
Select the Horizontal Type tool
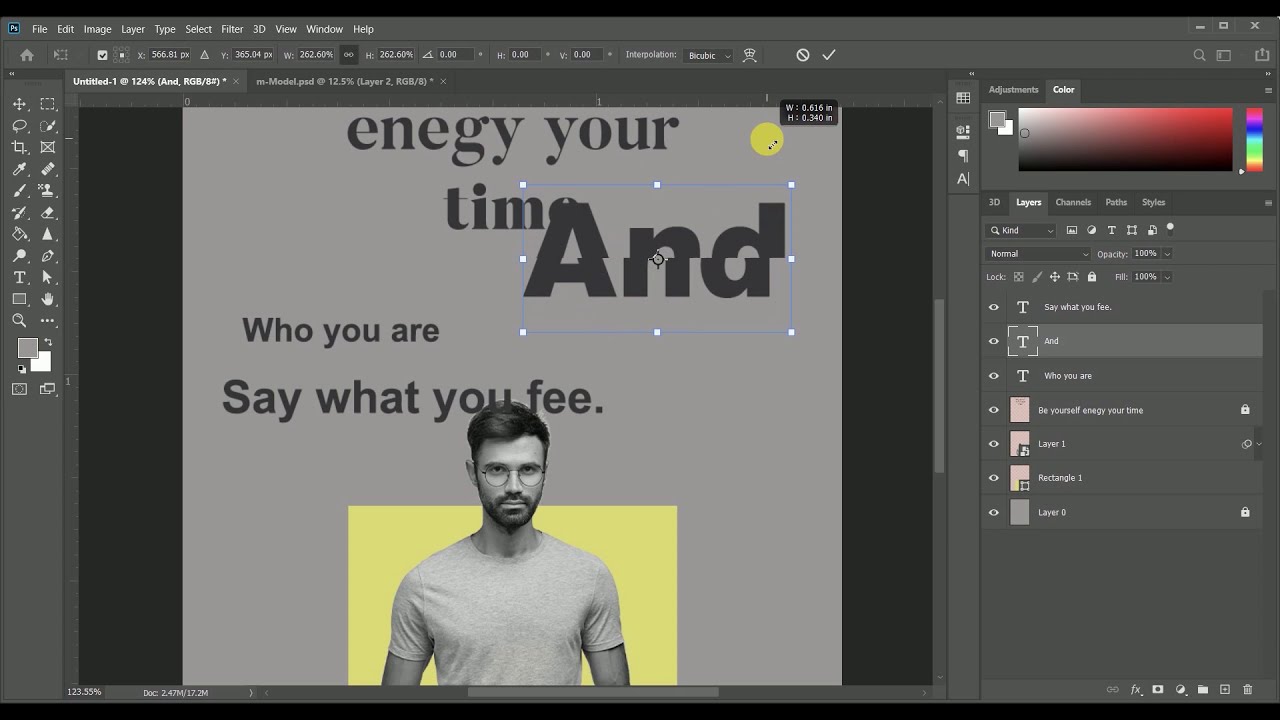[x=19, y=278]
